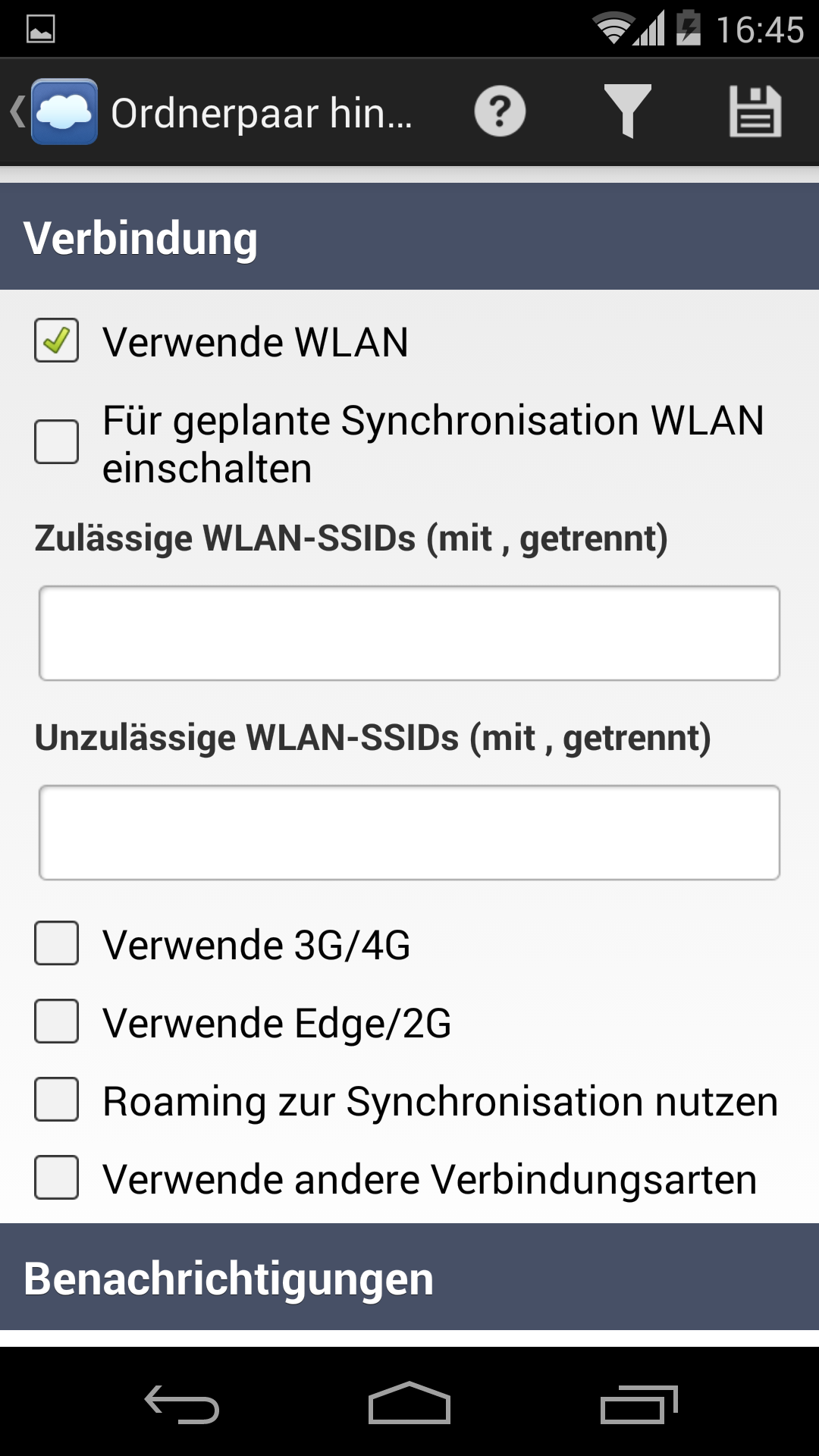Tap the cloud app icon to go back

[64, 111]
